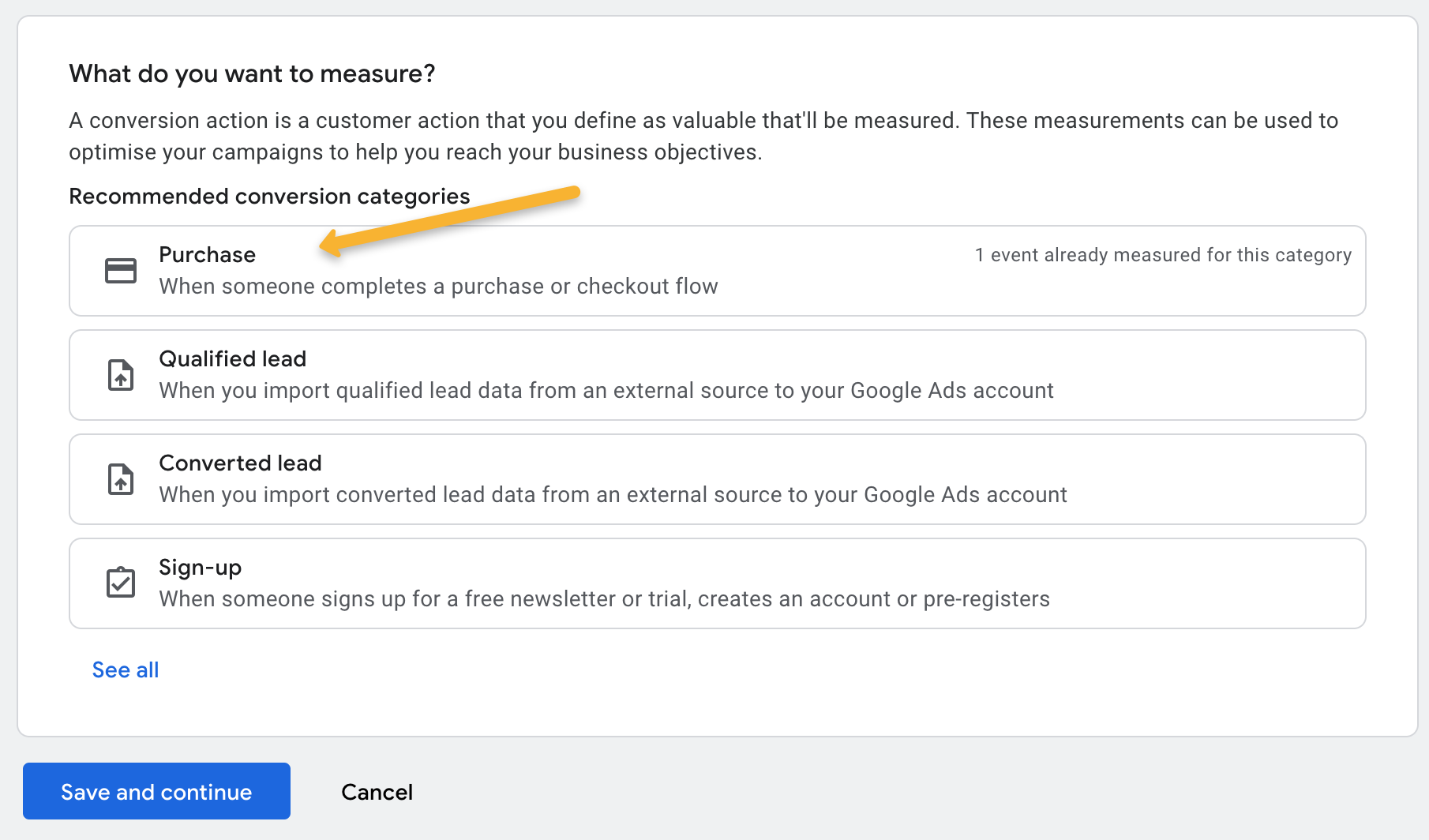The image size is (1429, 840).
Task: Choose the Qualified lead category title
Action: point(232,359)
